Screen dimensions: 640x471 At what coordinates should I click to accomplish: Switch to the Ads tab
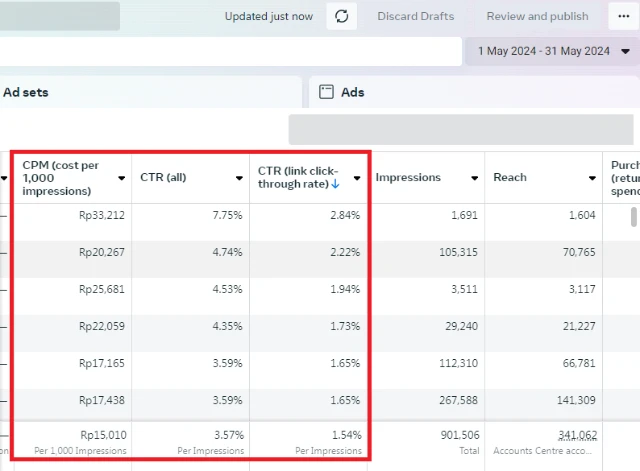352,92
